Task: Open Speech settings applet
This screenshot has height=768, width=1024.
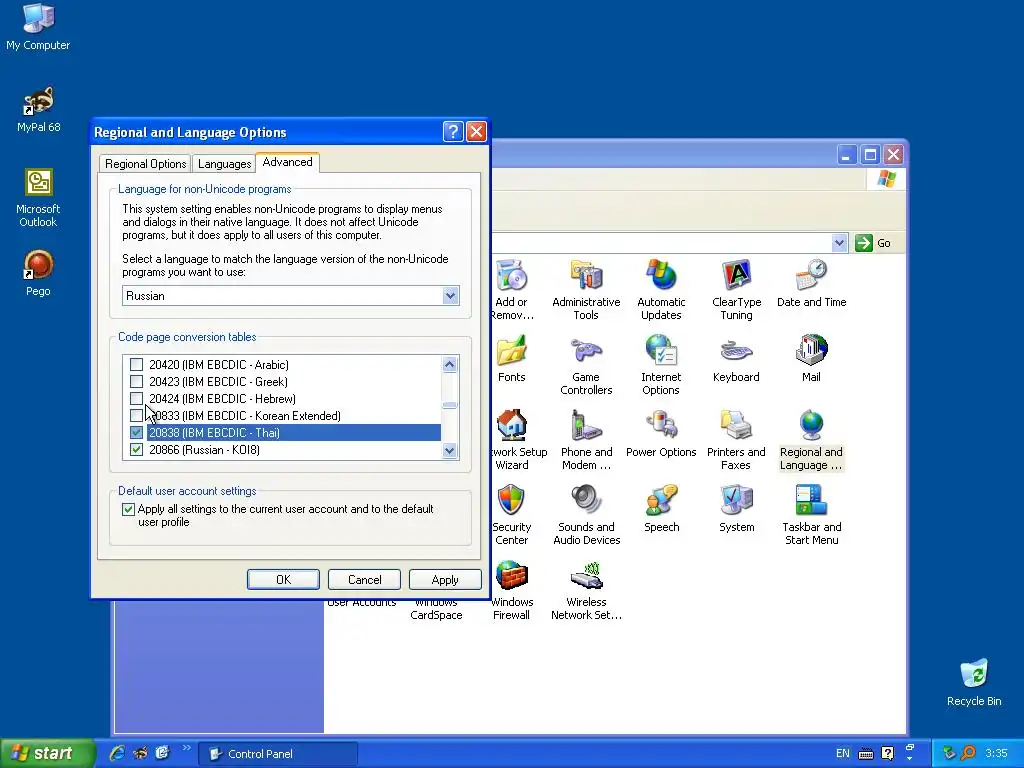Action: (x=661, y=509)
